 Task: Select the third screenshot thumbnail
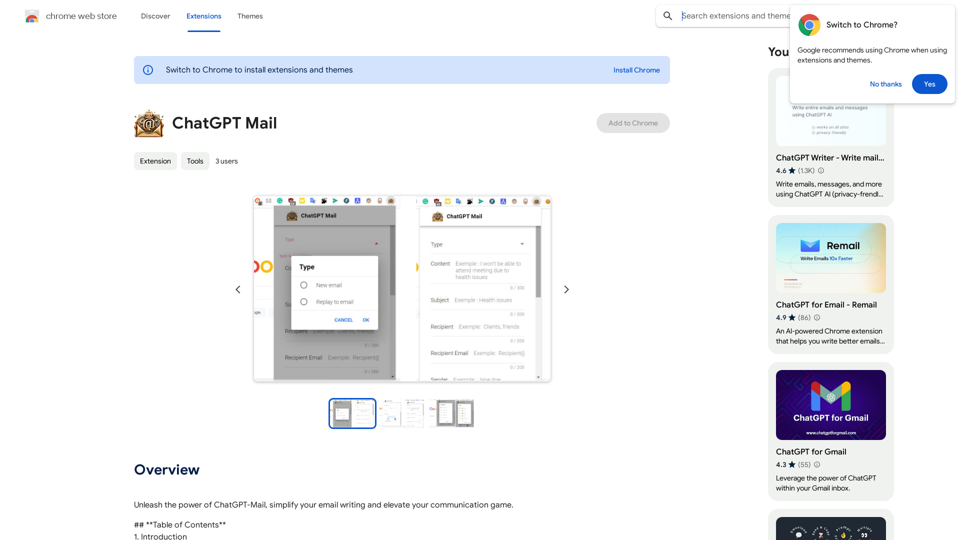point(451,413)
